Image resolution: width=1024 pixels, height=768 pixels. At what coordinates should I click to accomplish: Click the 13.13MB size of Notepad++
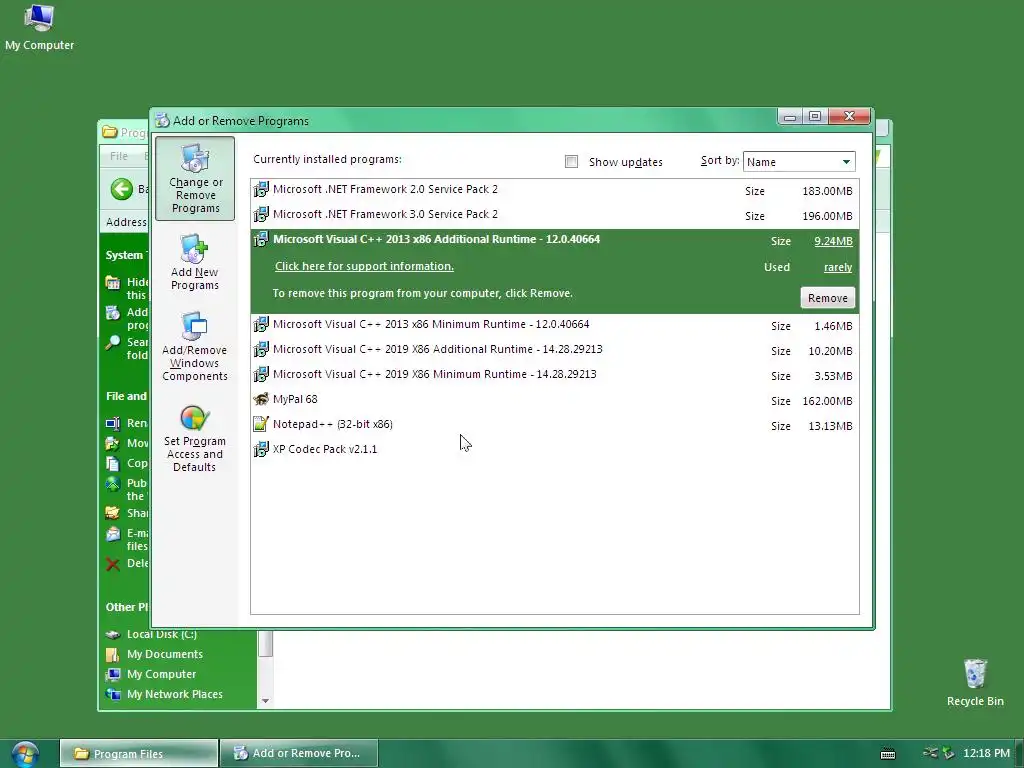tap(830, 426)
